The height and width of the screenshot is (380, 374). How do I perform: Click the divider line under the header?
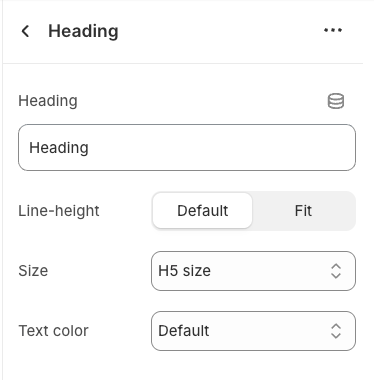pyautogui.click(x=183, y=63)
